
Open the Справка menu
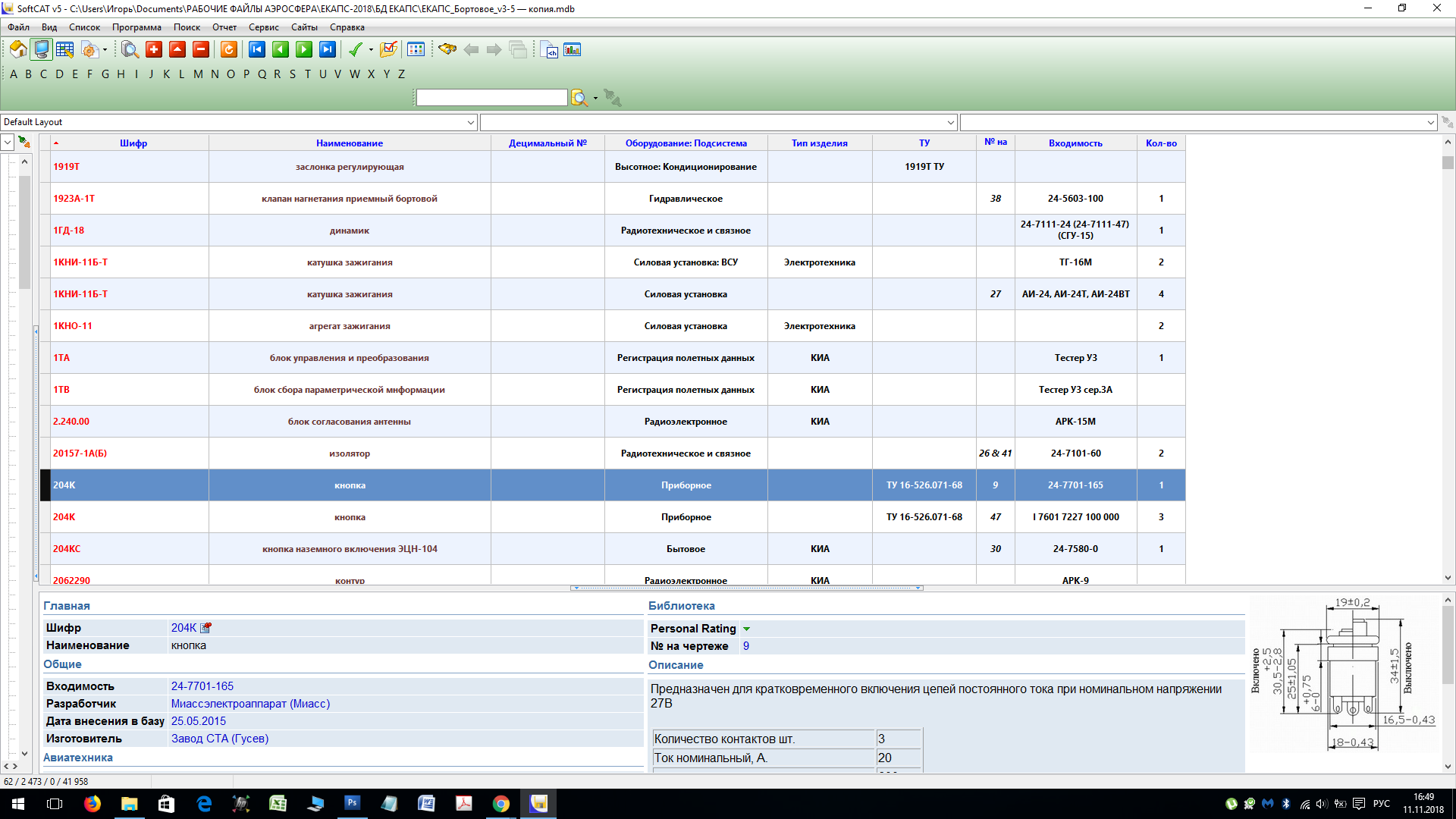(347, 27)
